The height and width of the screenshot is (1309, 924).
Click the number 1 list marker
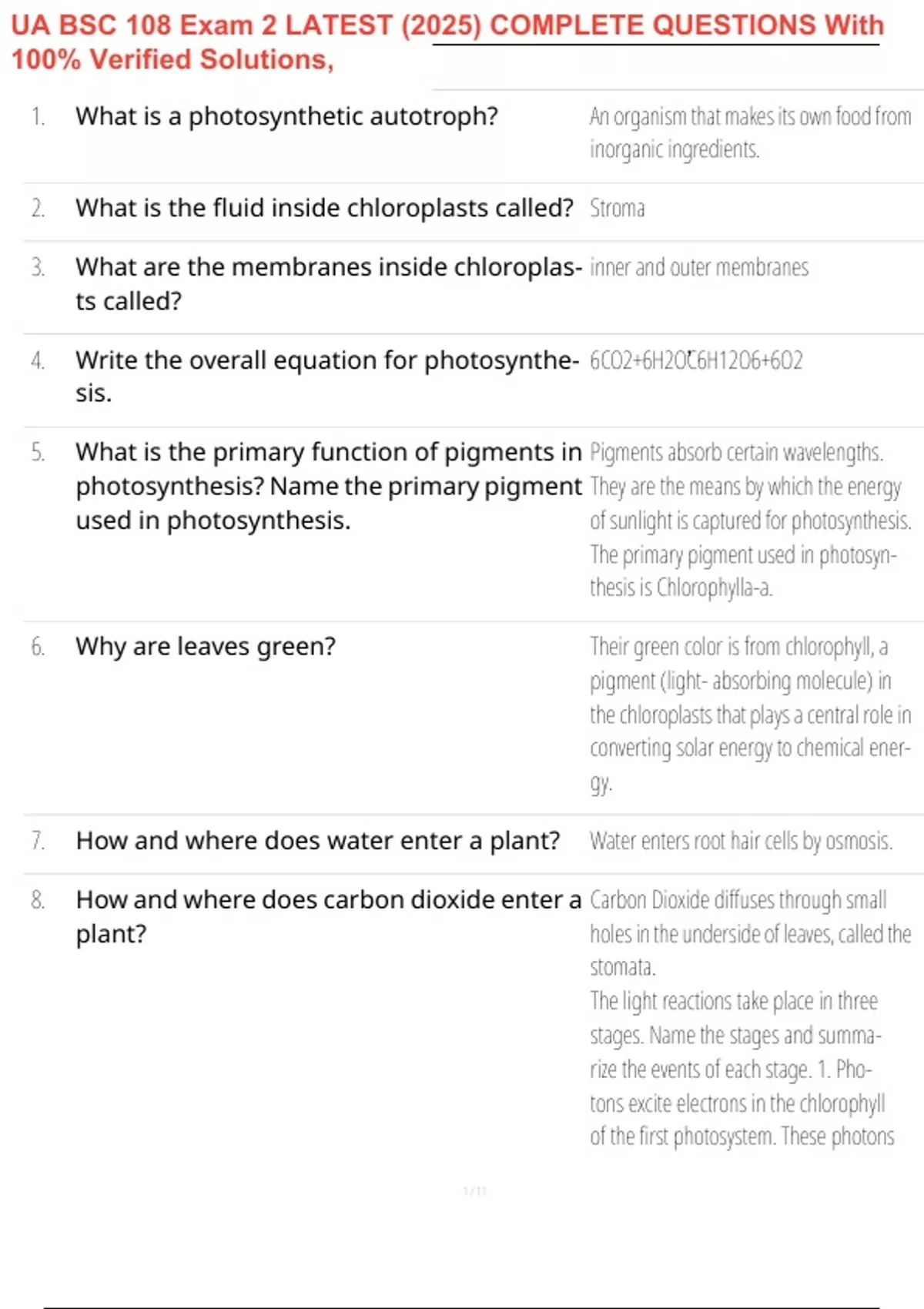[x=38, y=116]
